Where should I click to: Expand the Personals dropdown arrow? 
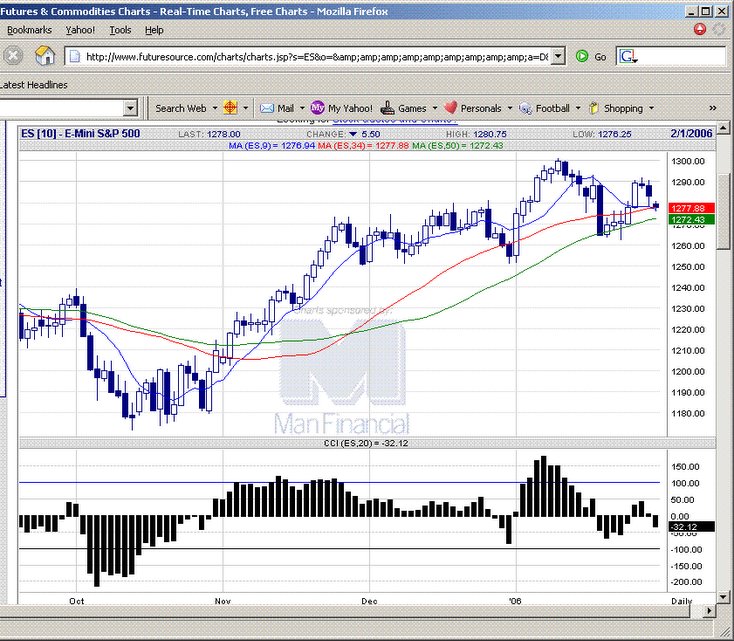(x=510, y=108)
